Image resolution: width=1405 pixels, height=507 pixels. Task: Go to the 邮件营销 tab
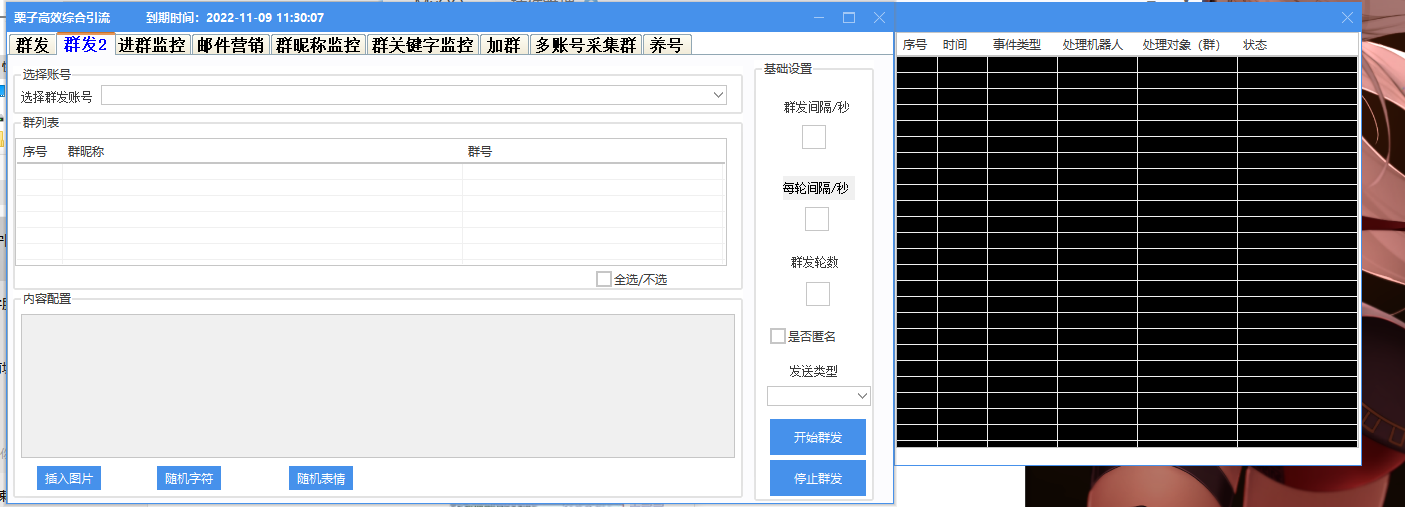[230, 45]
